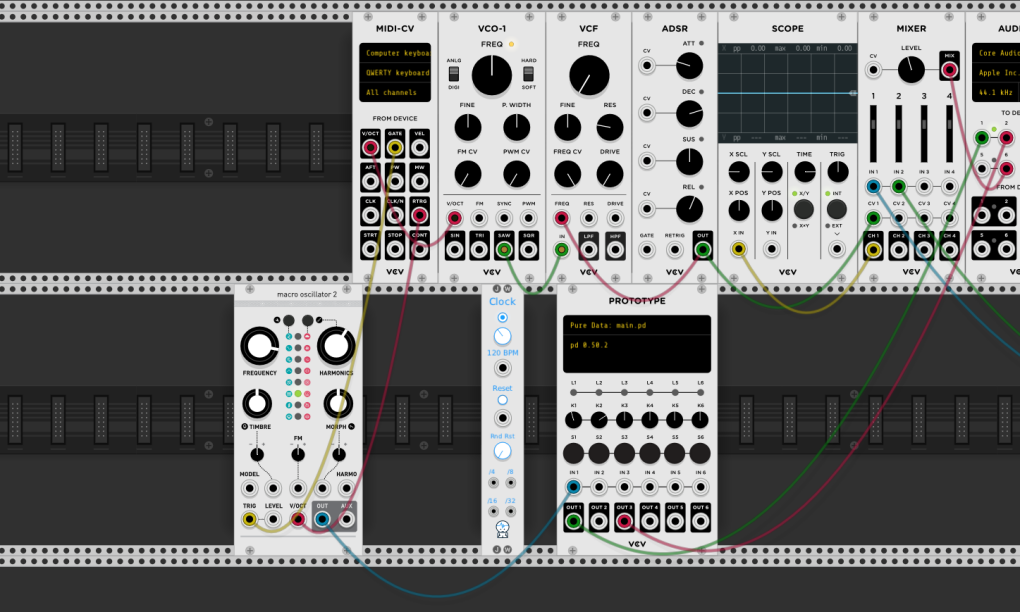
Task: Toggle the X/Y mode button on SCOPE
Action: 803,209
